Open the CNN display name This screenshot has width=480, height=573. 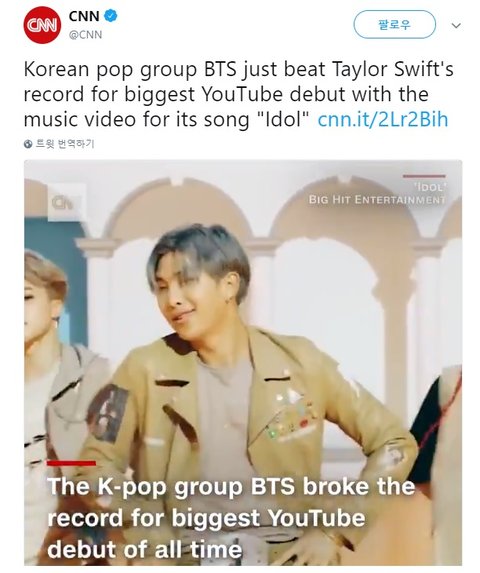point(84,16)
